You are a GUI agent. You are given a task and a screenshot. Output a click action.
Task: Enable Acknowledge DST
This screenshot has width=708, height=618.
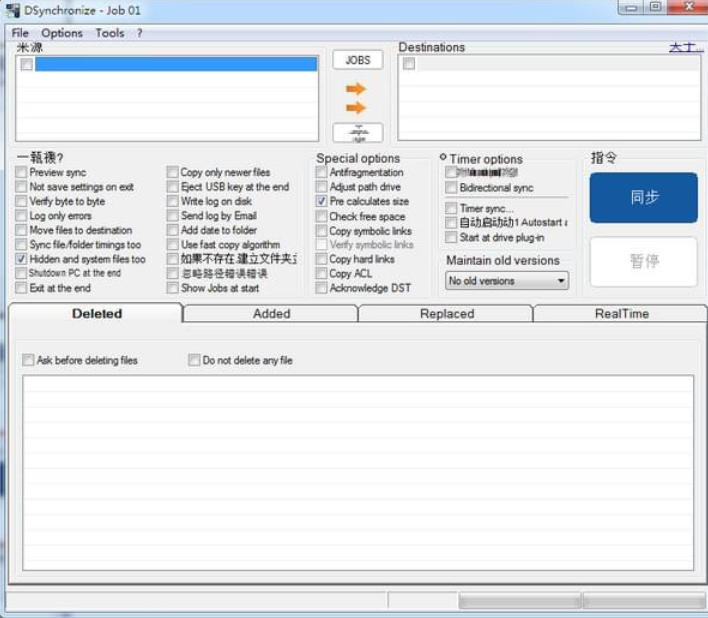tap(321, 288)
